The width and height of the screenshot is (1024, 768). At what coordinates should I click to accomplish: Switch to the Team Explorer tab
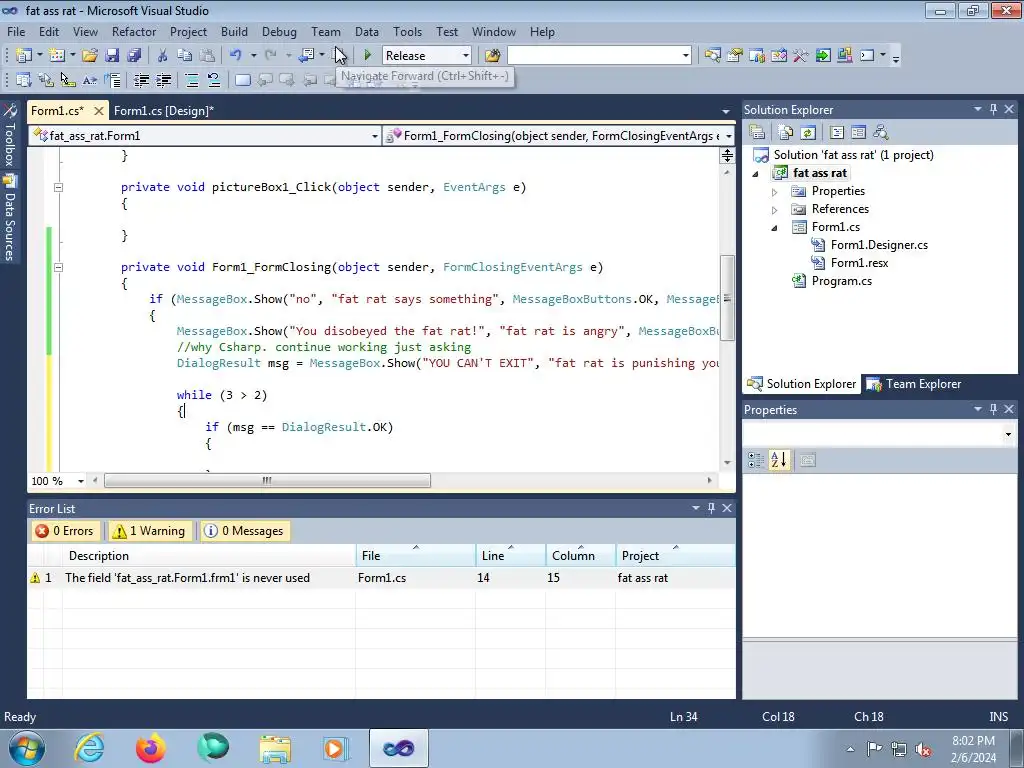[x=914, y=384]
